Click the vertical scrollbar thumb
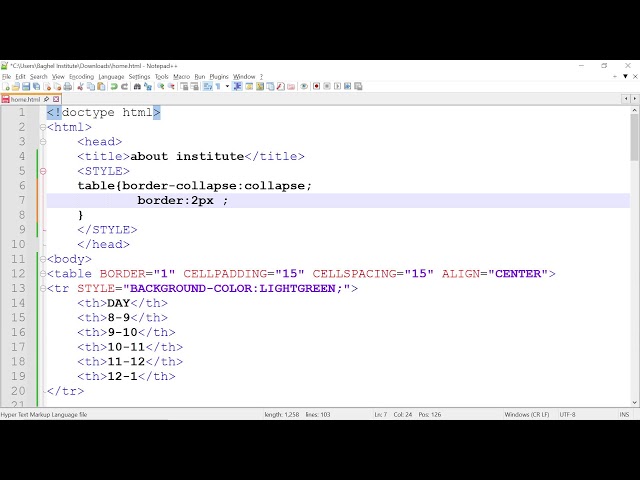 point(635,138)
